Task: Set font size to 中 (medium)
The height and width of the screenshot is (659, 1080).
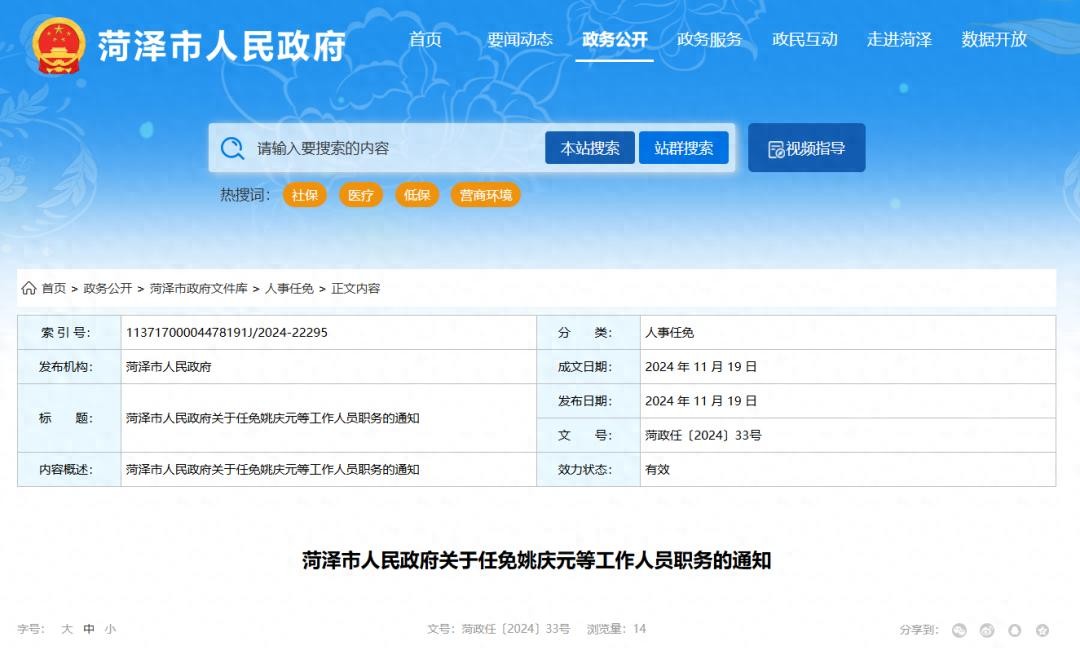Action: click(x=89, y=629)
